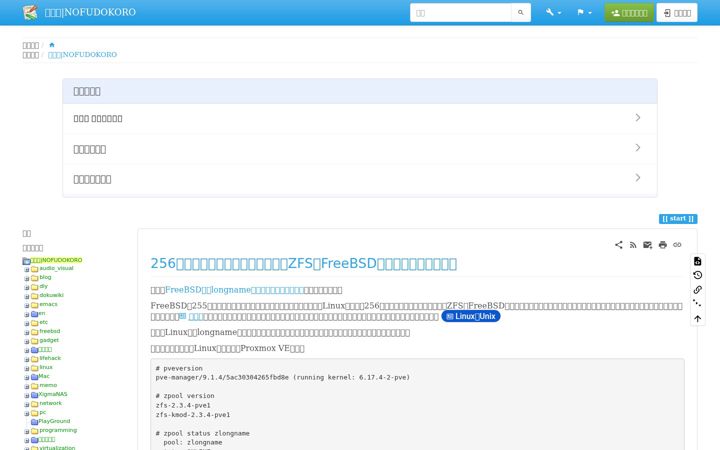Click the folder icon beside network

34,404
